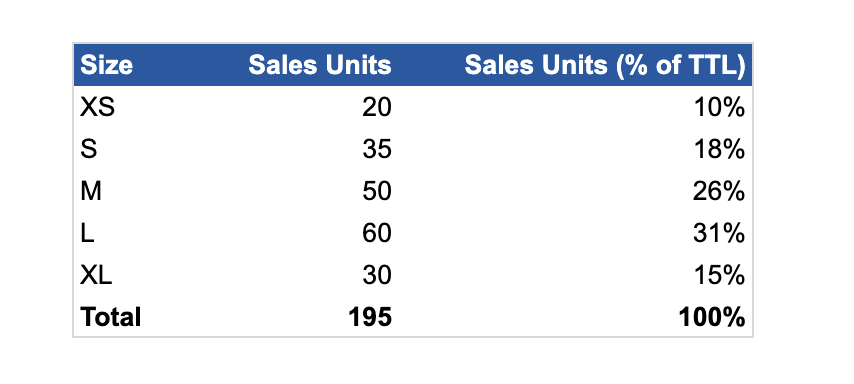Select the S sales units value 35
Viewport: 854px width, 384px height.
(377, 149)
